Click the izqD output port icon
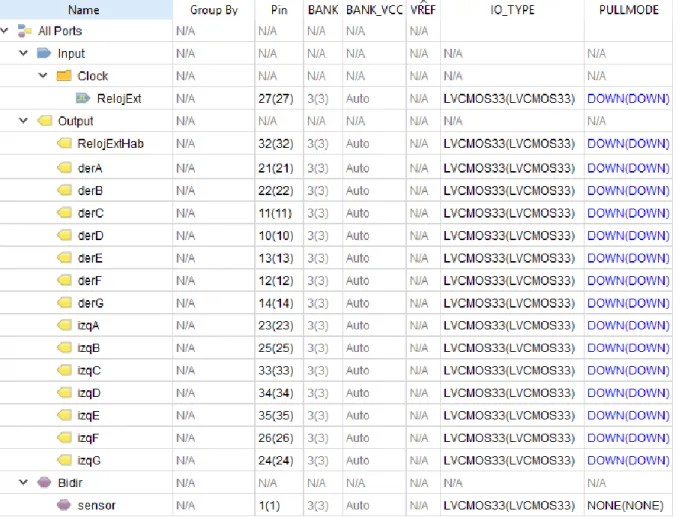 click(x=65, y=392)
